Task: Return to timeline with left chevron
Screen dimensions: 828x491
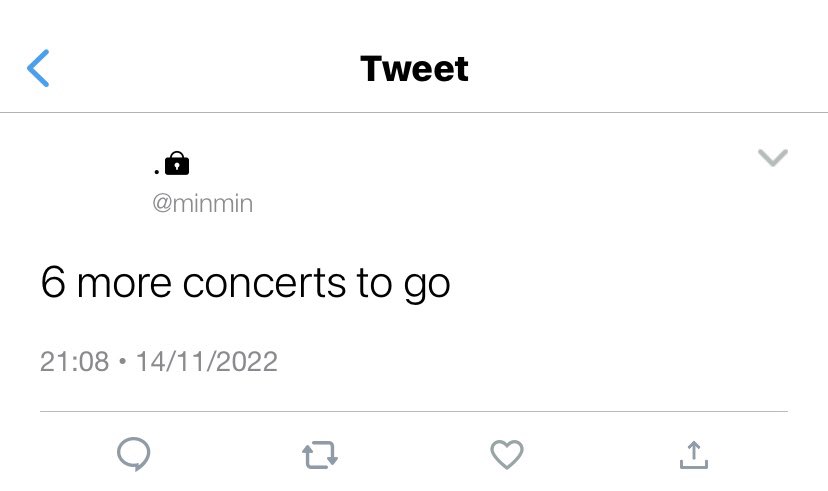Action: click(x=38, y=68)
